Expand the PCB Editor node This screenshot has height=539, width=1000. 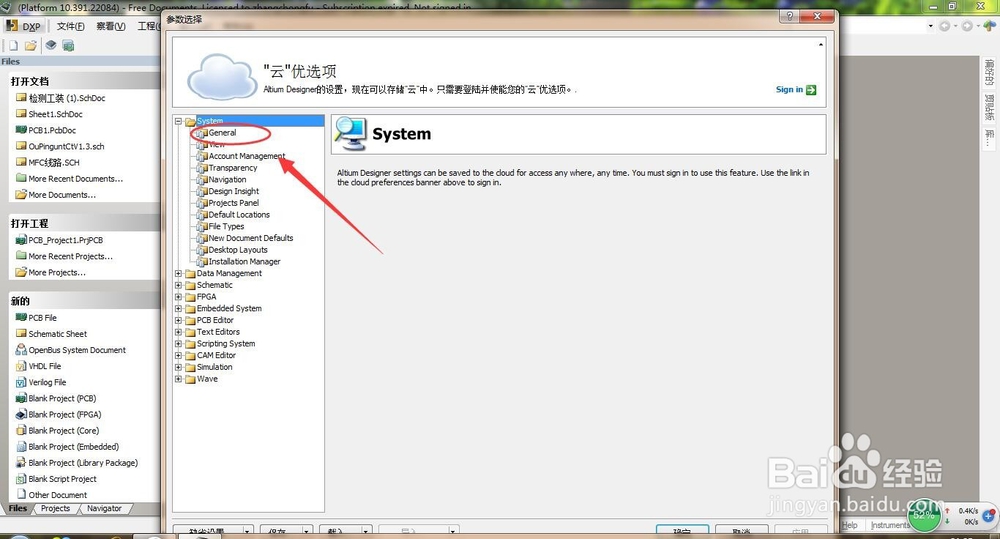pos(179,320)
